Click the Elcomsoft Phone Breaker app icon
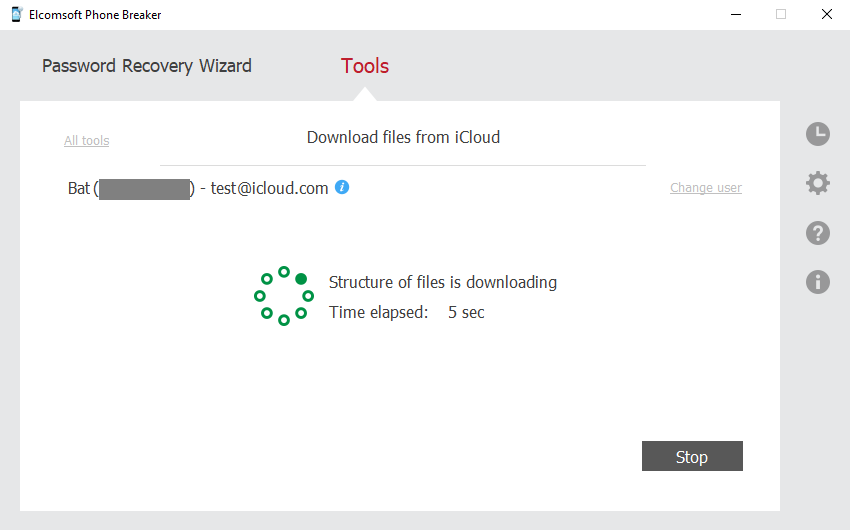 click(x=17, y=15)
